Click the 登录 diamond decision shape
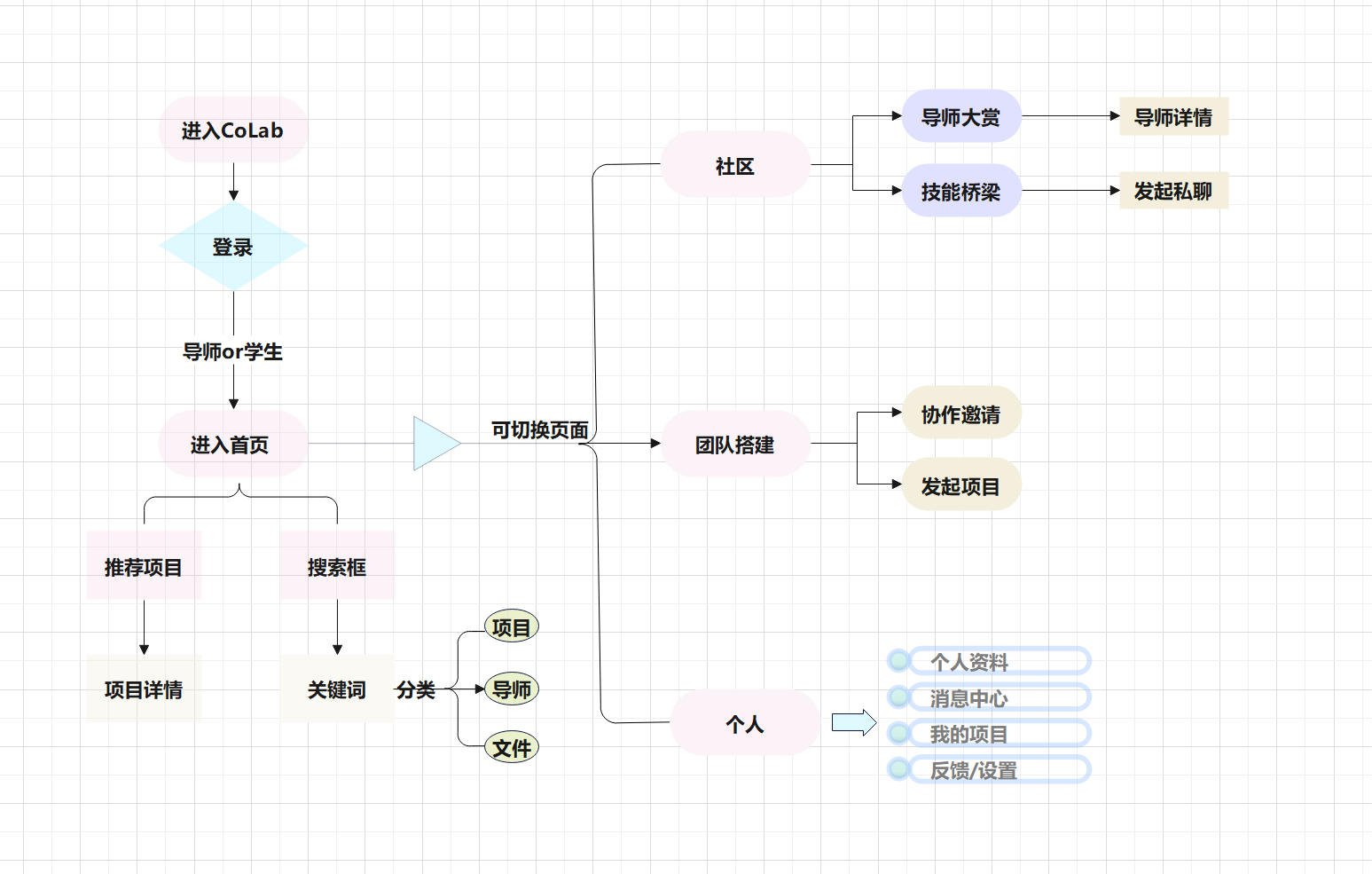Screen dimensions: 1372x874 (x=233, y=246)
